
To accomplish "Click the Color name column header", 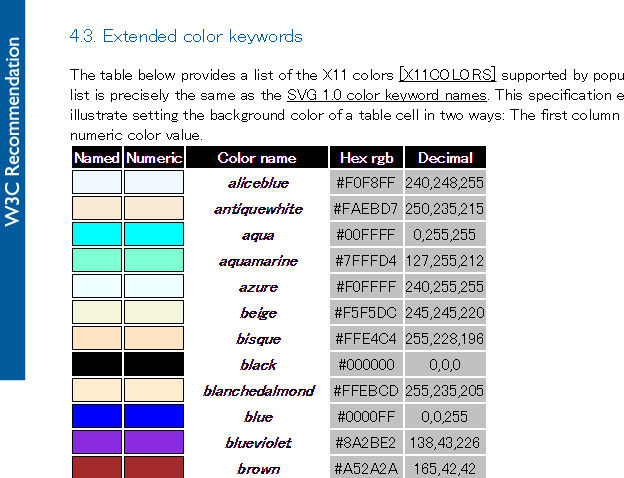I will tap(257, 158).
